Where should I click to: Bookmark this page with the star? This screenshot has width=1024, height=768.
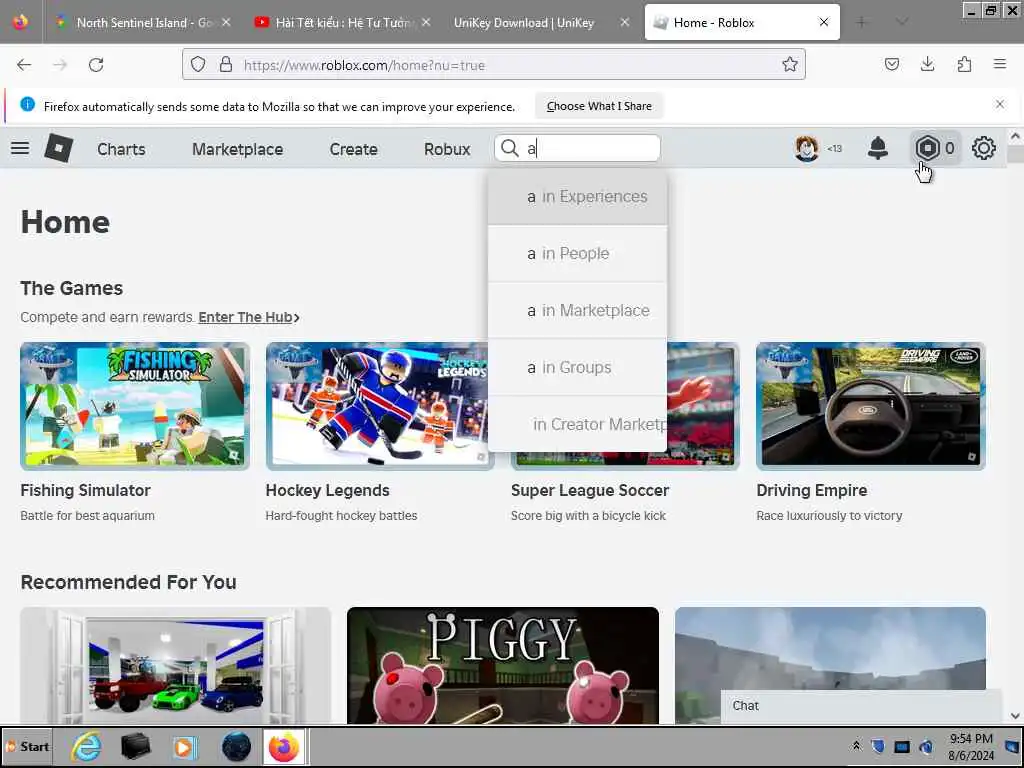790,64
